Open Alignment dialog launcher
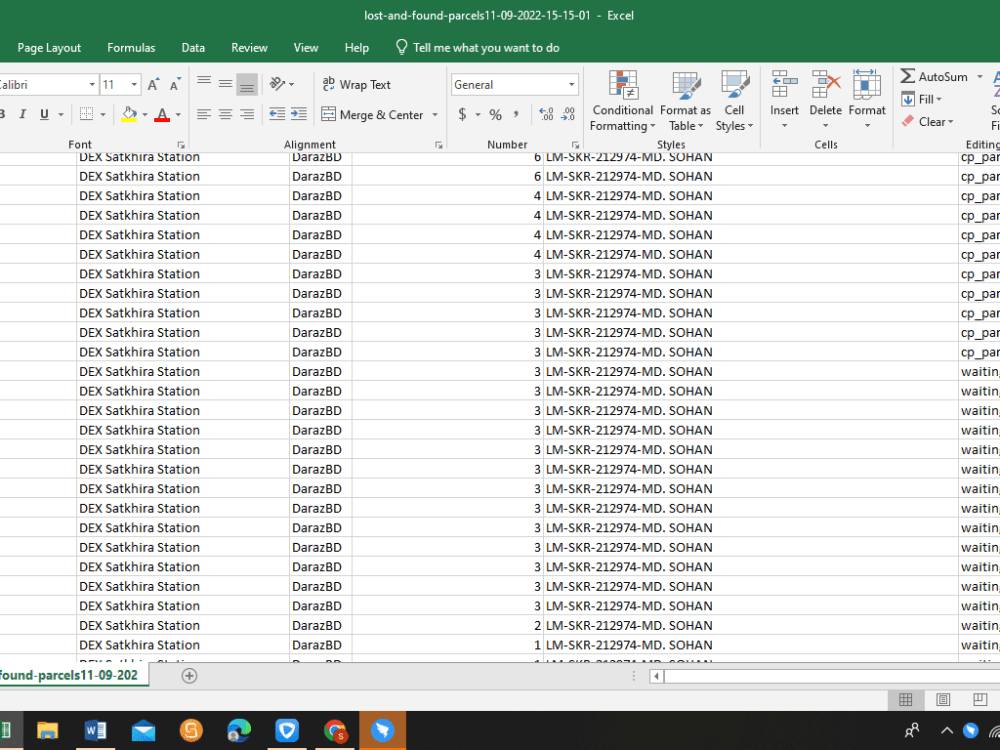This screenshot has width=1000, height=750. (439, 145)
